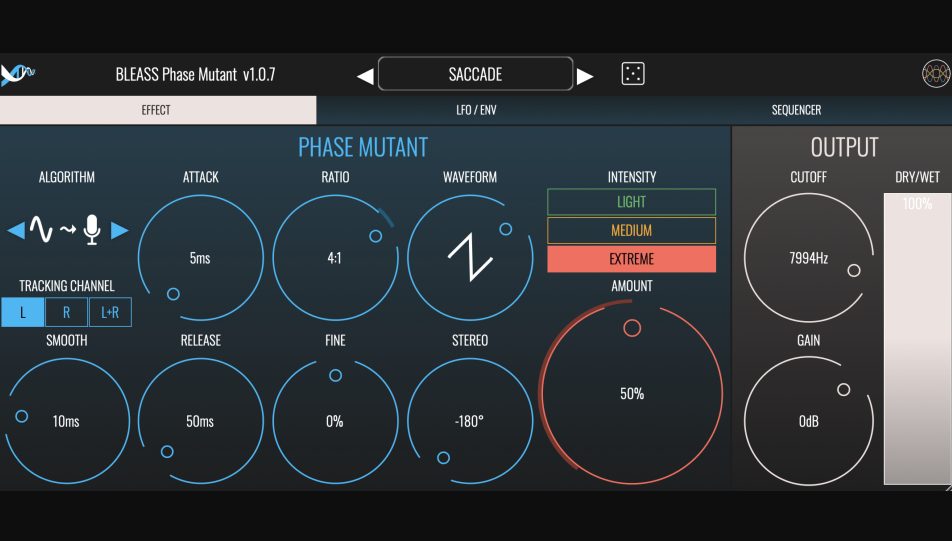Switch to the EFFECT tab
Screen dimensions: 952x541
pos(158,110)
